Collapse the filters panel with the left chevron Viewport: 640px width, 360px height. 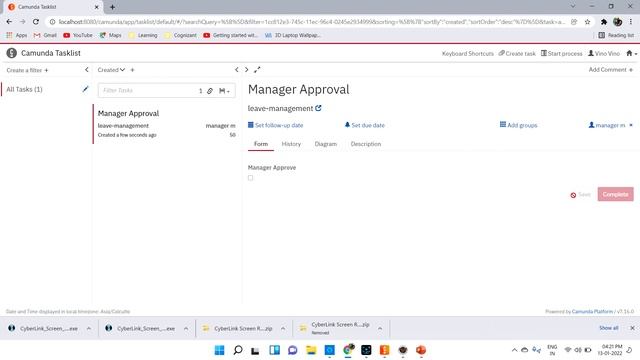click(87, 70)
